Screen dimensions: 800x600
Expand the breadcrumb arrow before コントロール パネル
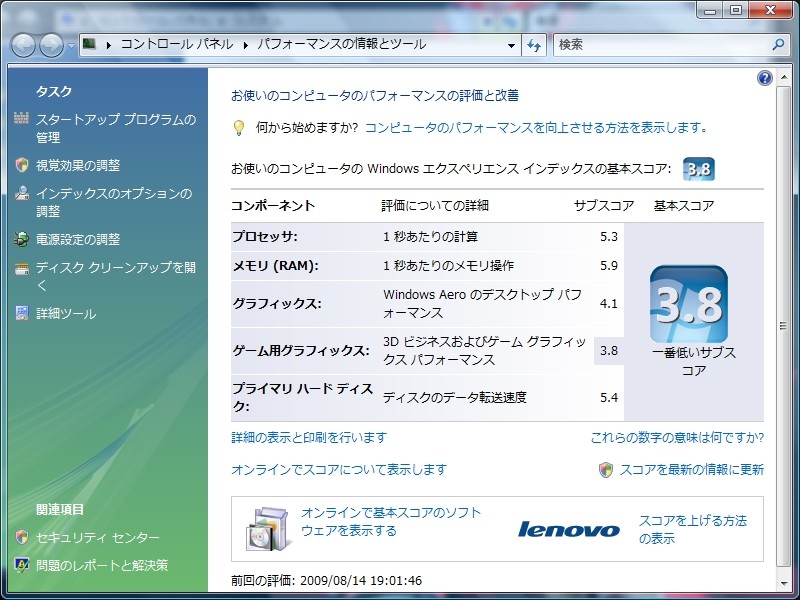pyautogui.click(x=109, y=45)
